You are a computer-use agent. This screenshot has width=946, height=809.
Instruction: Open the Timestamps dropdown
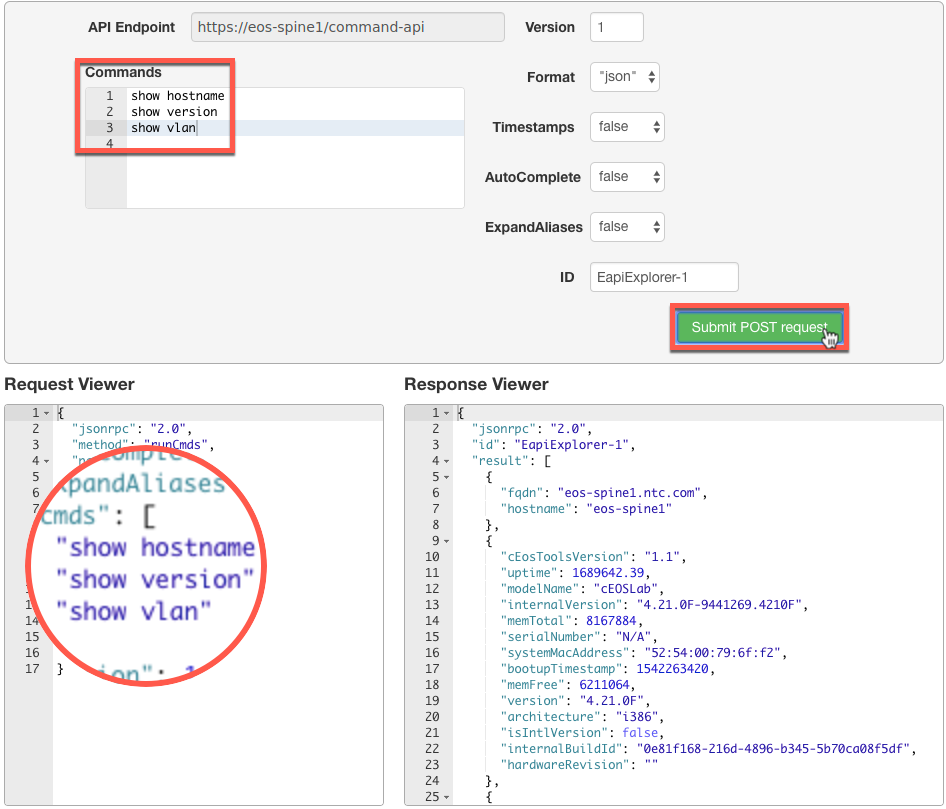click(627, 127)
